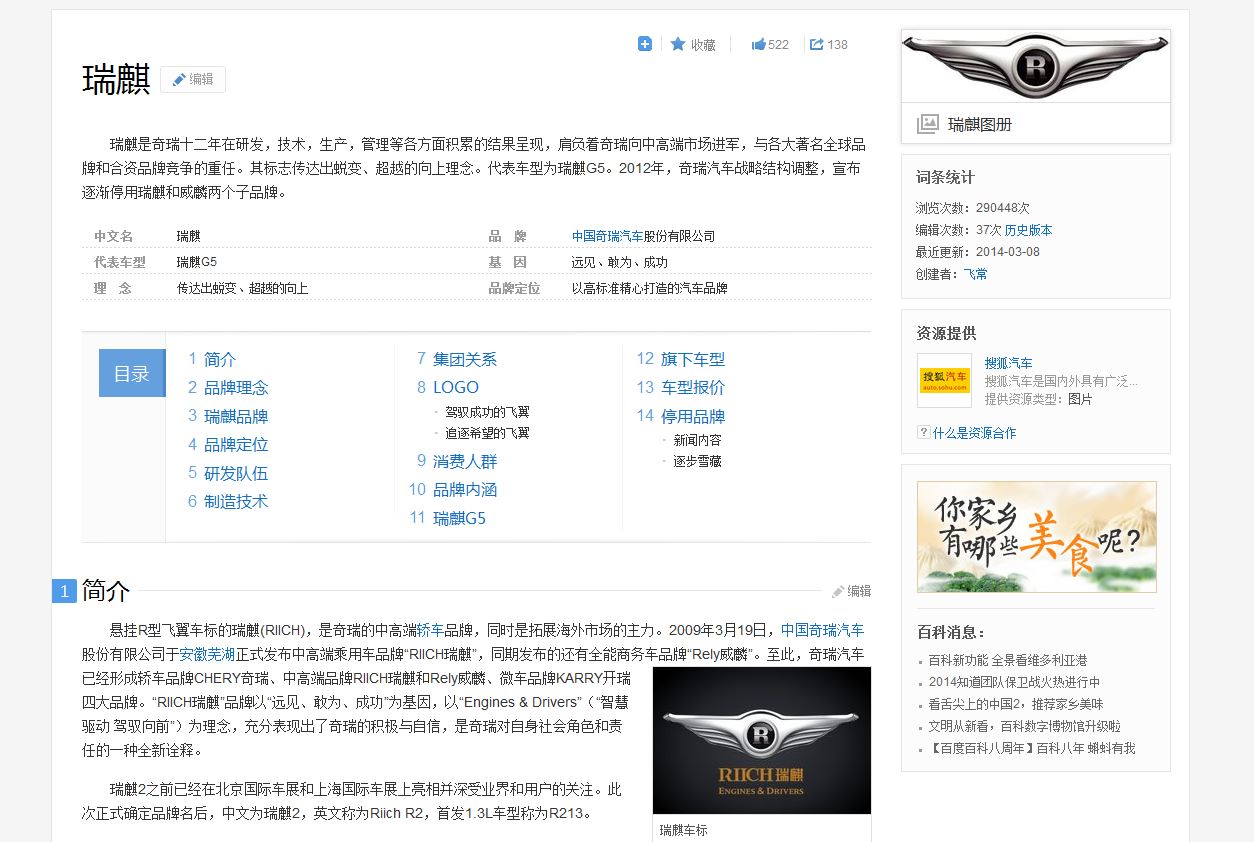Open 中国奇瑞汽车 link in the 简介 paragraph
Screen dimensions: 1254x842
[x=822, y=630]
